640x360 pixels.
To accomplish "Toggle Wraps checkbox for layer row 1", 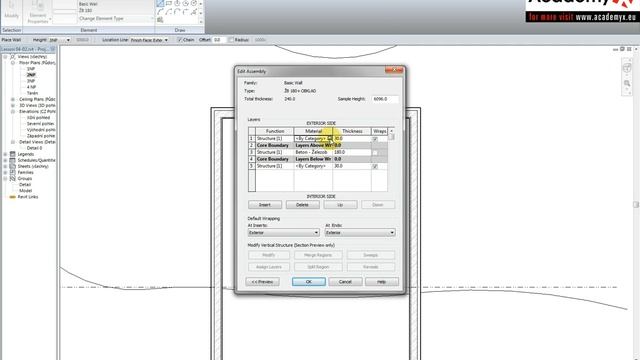I will (375, 139).
